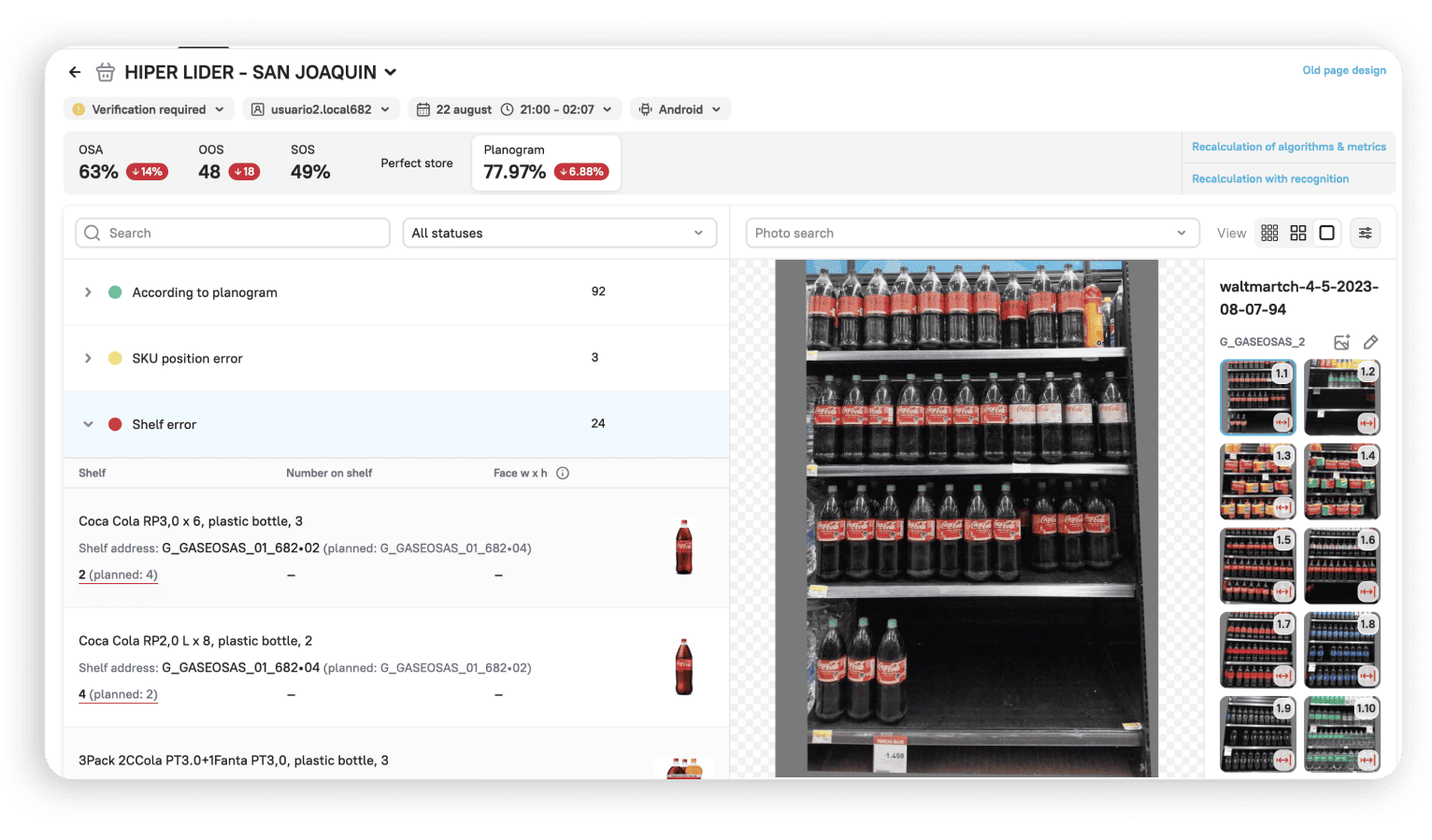Collapse the Shelf error group
Image resolution: width=1432 pixels, height=840 pixels.
[x=88, y=424]
